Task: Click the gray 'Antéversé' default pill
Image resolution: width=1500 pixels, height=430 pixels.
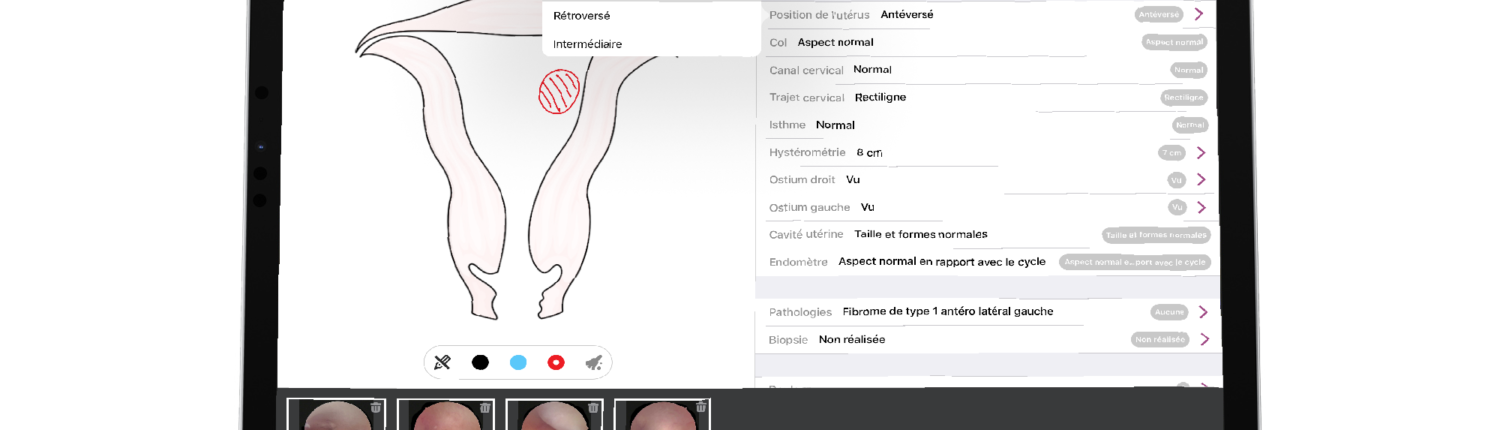Action: coord(1159,14)
